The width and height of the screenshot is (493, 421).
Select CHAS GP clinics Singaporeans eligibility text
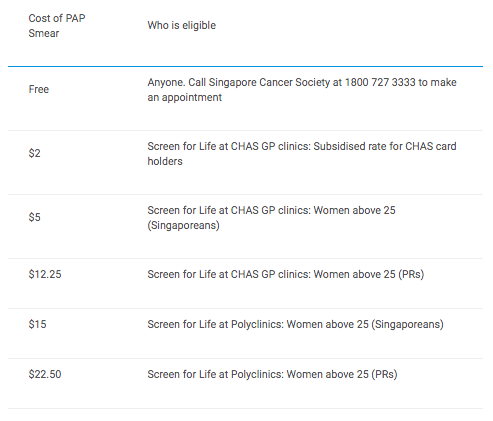pyautogui.click(x=271, y=218)
